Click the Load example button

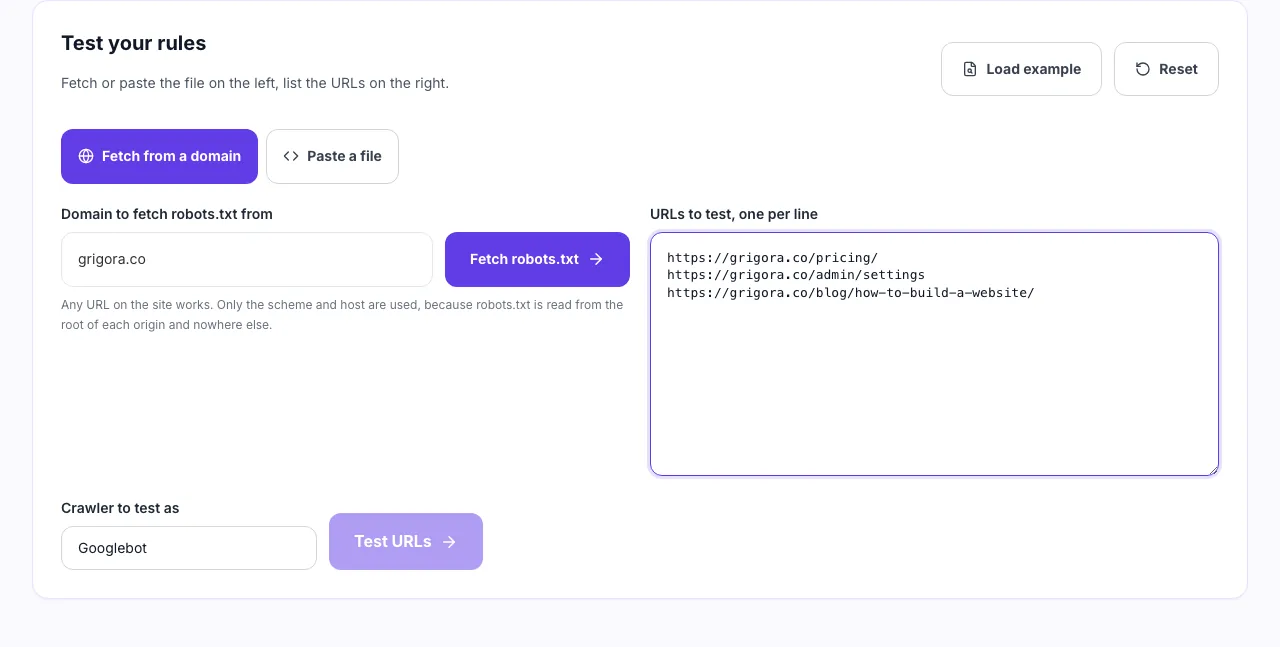(1021, 69)
